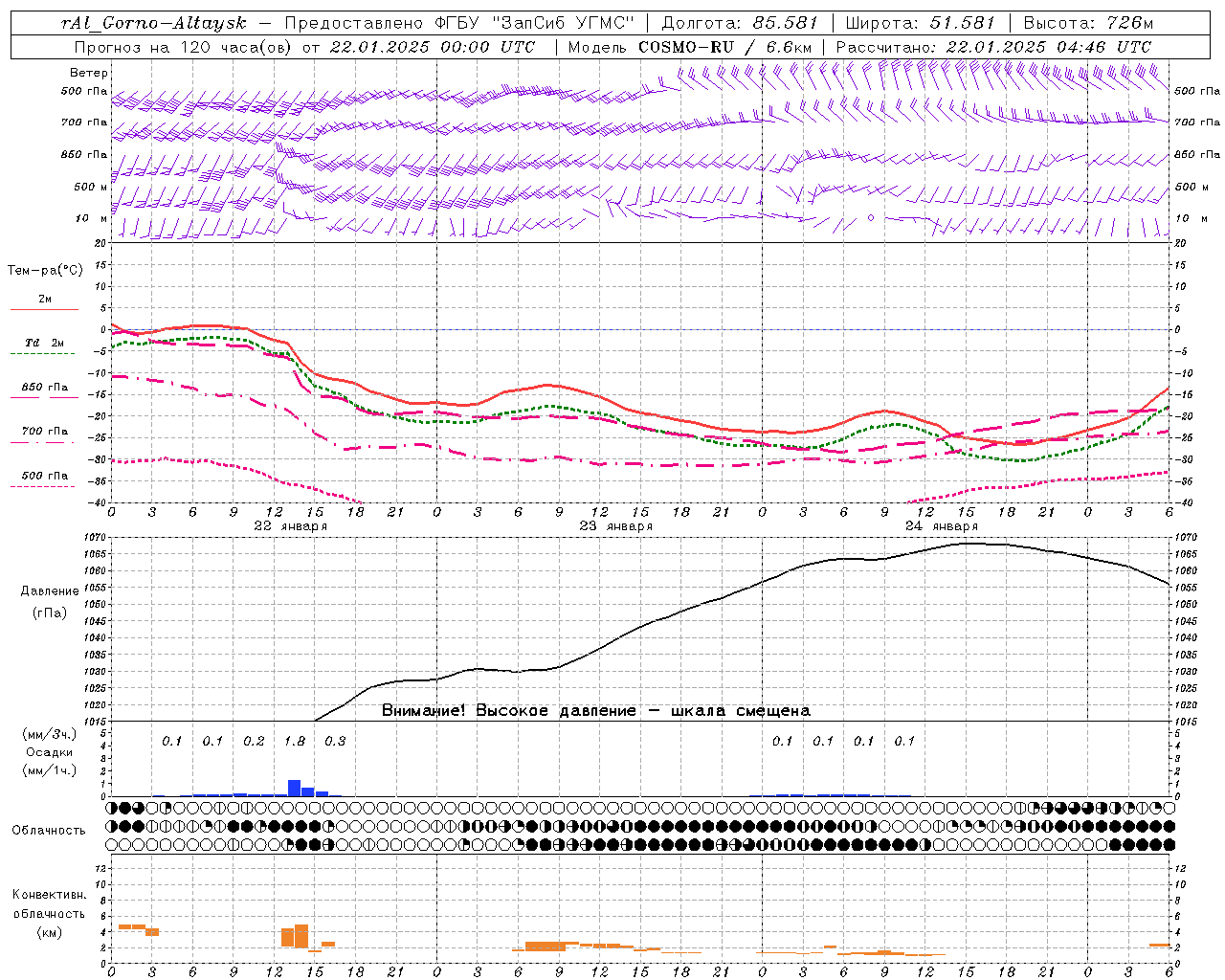This screenshot has height=980, width=1225.
Task: Click the (мм/3ч.) precipitation unit label
Action: coord(50,735)
